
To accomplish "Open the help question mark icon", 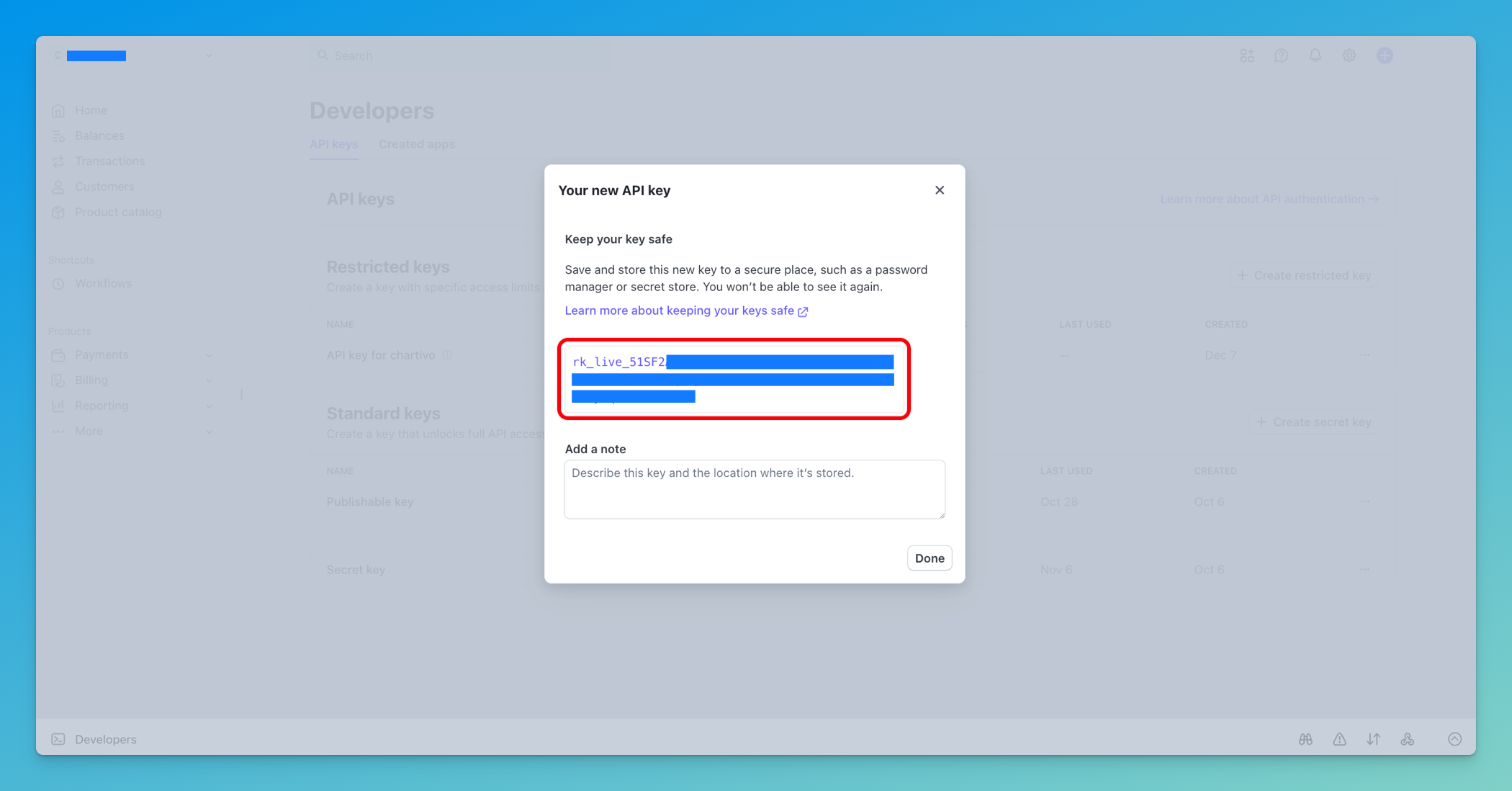I will point(1281,55).
